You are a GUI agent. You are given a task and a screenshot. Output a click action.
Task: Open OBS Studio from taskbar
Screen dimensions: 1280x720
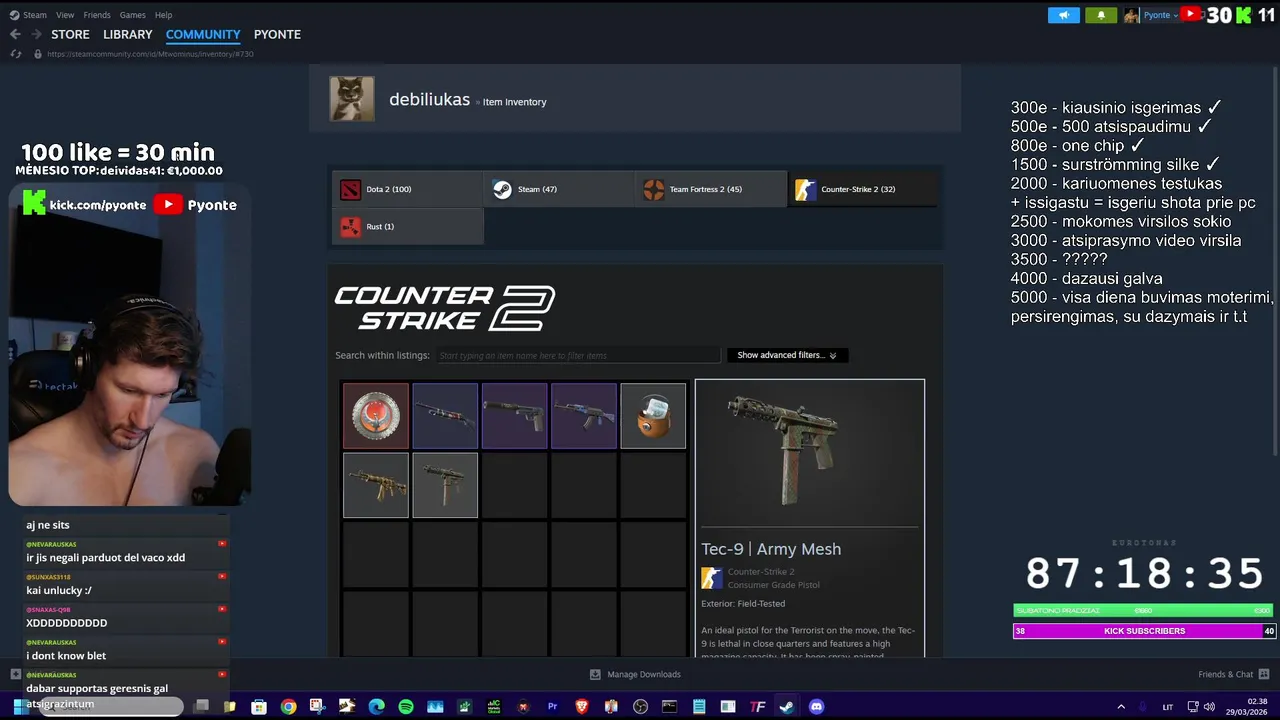coord(641,707)
